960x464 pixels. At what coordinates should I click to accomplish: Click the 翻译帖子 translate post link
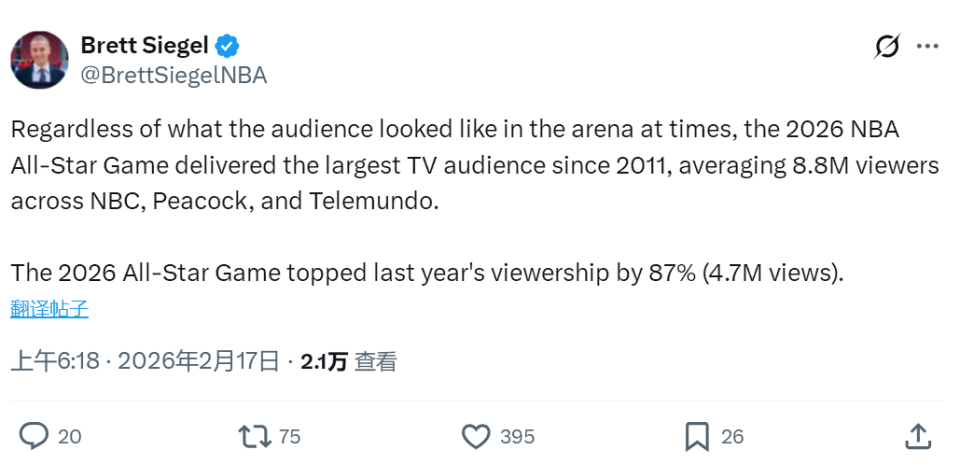[50, 309]
